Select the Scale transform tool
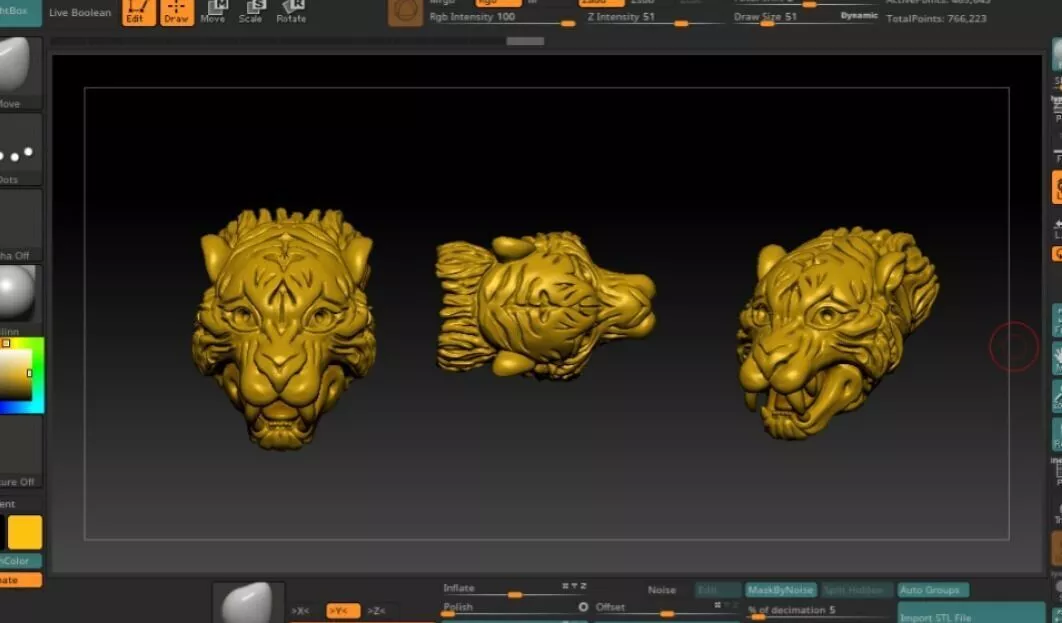This screenshot has height=623, width=1062. pyautogui.click(x=251, y=12)
